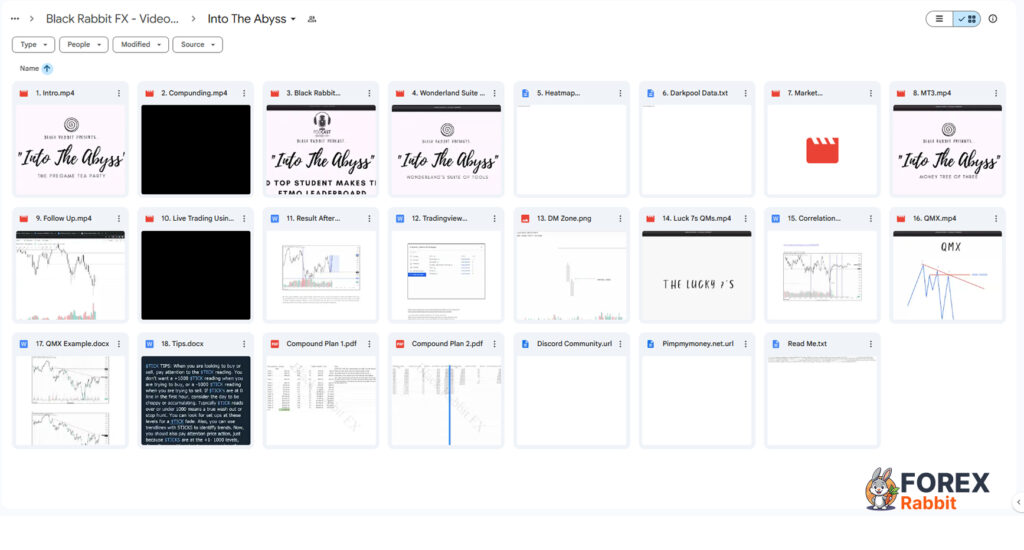The image size is (1024, 550).
Task: Switch to list layout view
Action: (x=939, y=19)
